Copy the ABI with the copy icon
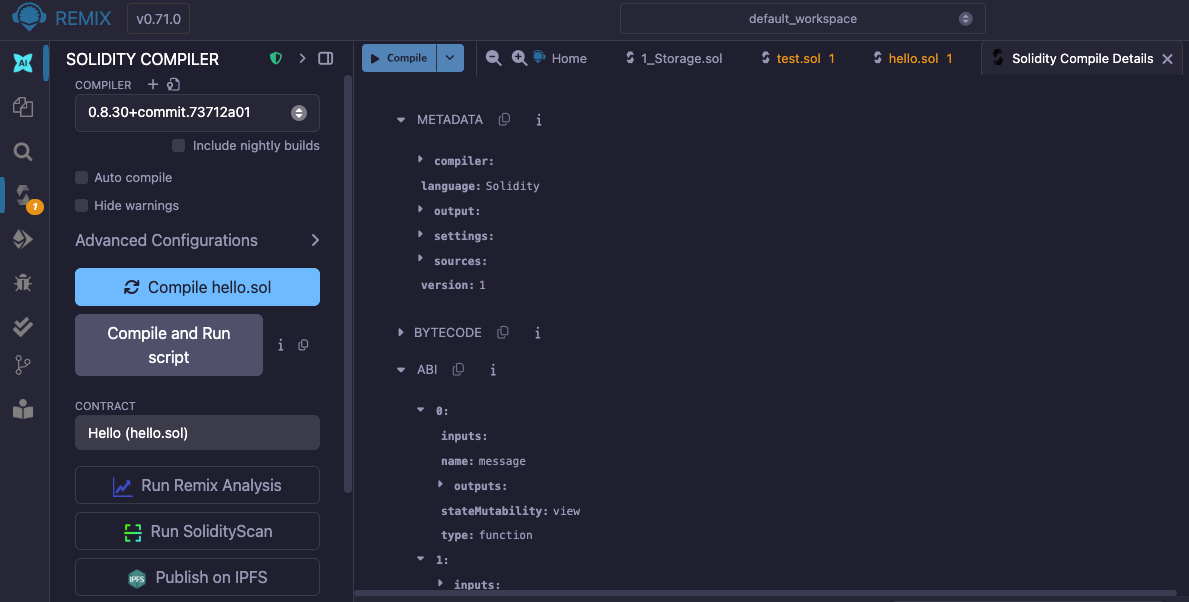1189x602 pixels. point(458,369)
